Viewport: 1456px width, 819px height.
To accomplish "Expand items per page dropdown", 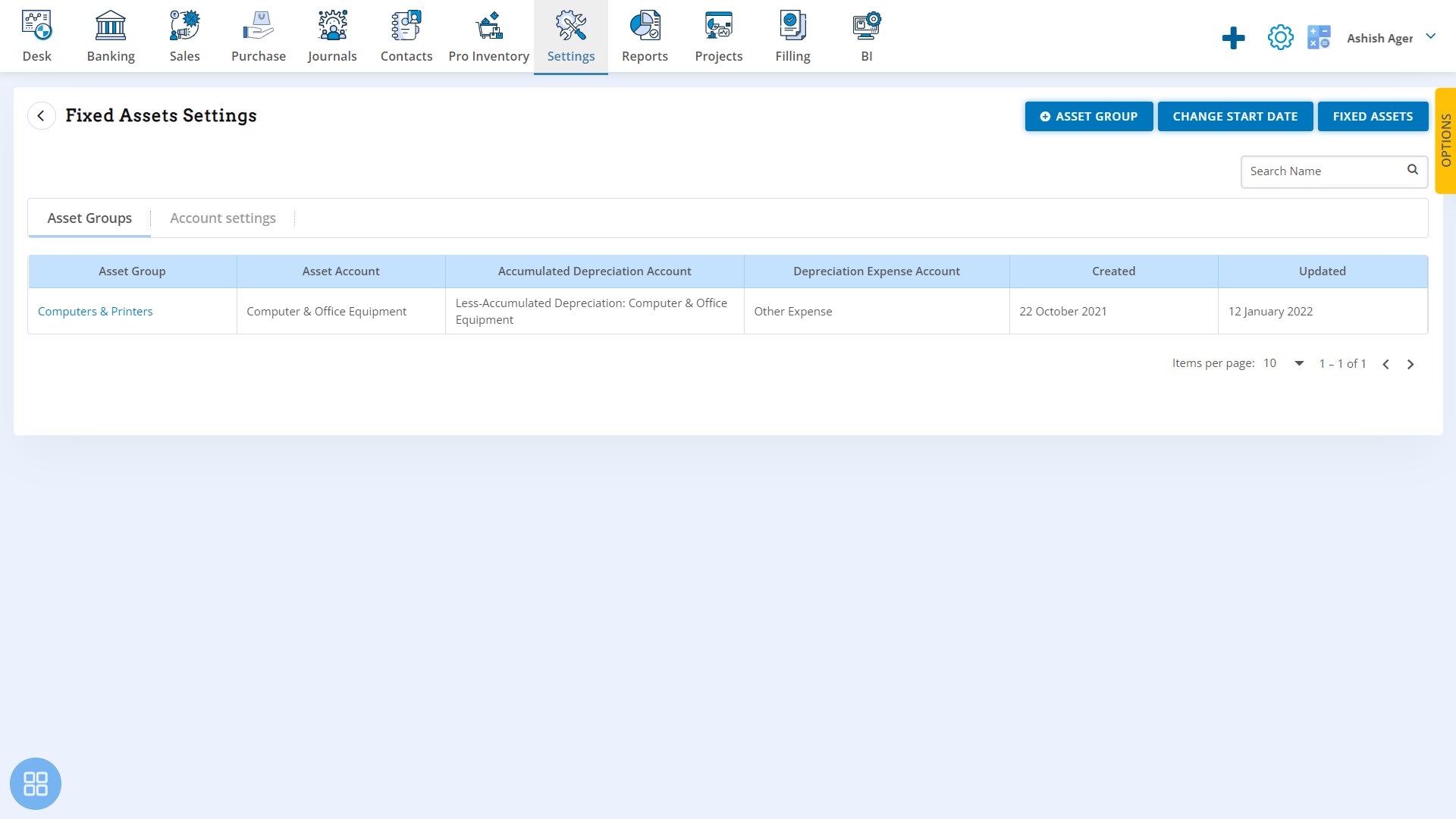I will (x=1299, y=363).
